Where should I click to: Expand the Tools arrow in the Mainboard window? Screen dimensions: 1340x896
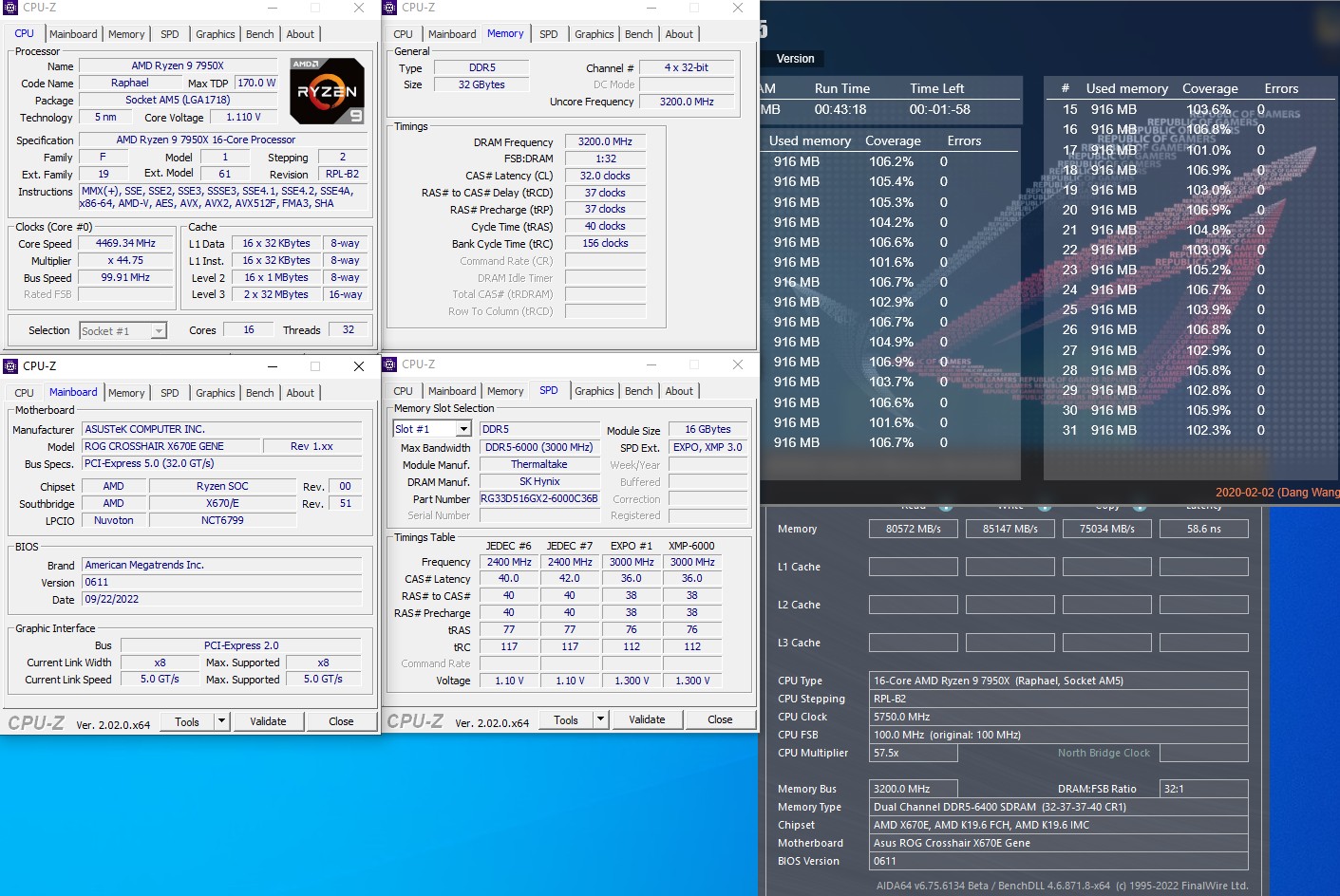point(221,721)
